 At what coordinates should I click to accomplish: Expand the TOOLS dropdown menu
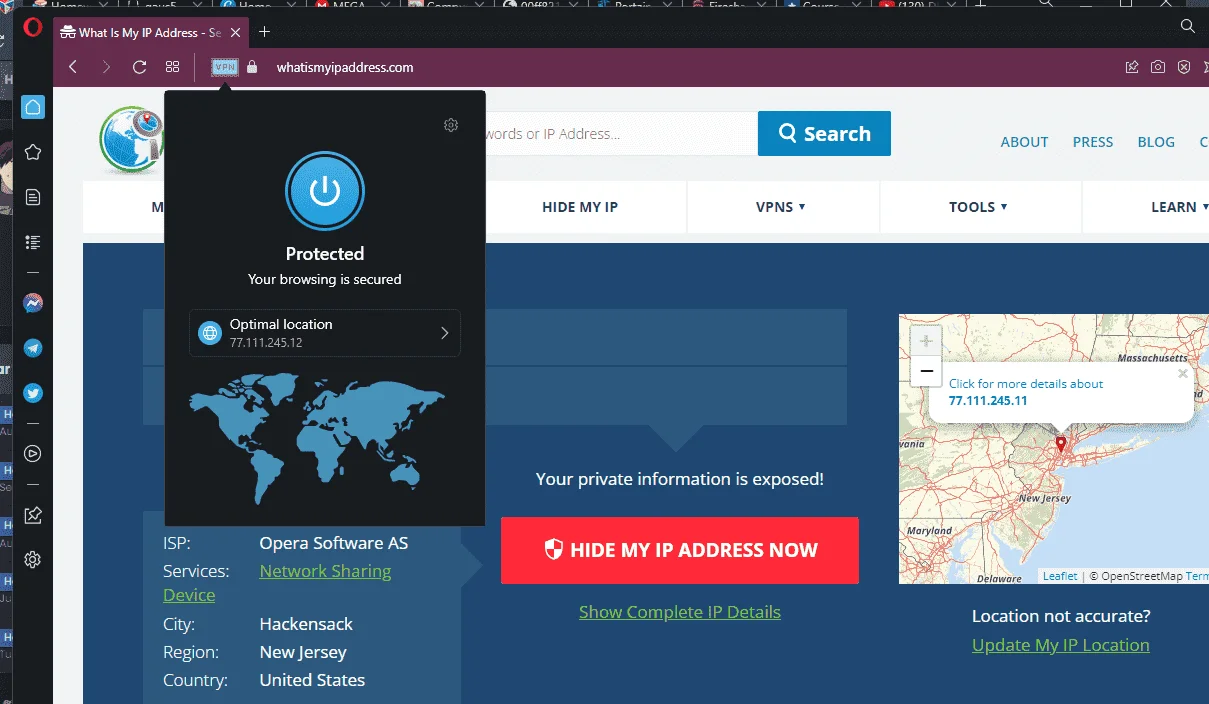pos(978,207)
